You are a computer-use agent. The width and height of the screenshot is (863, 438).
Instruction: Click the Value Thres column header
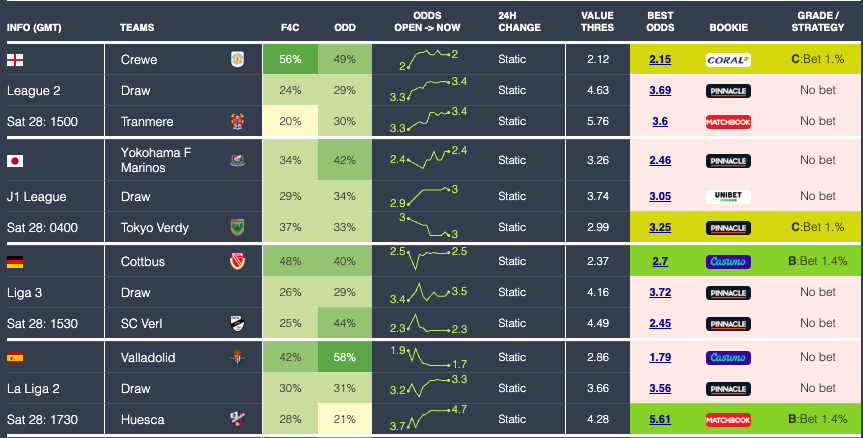[x=598, y=22]
